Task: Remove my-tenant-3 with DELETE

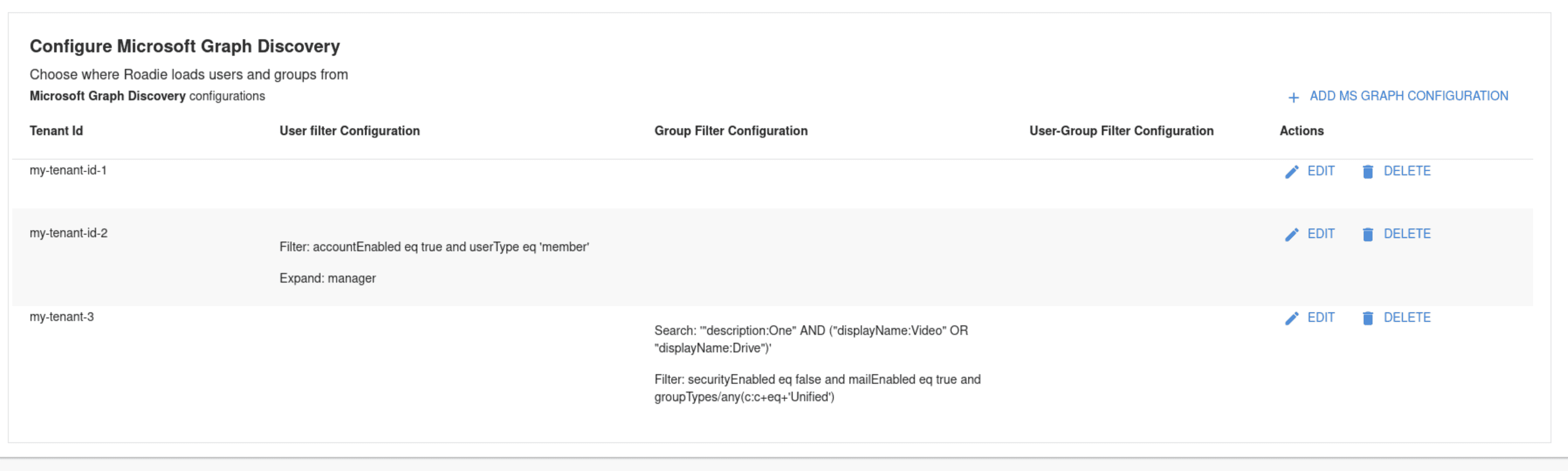Action: (x=1396, y=318)
